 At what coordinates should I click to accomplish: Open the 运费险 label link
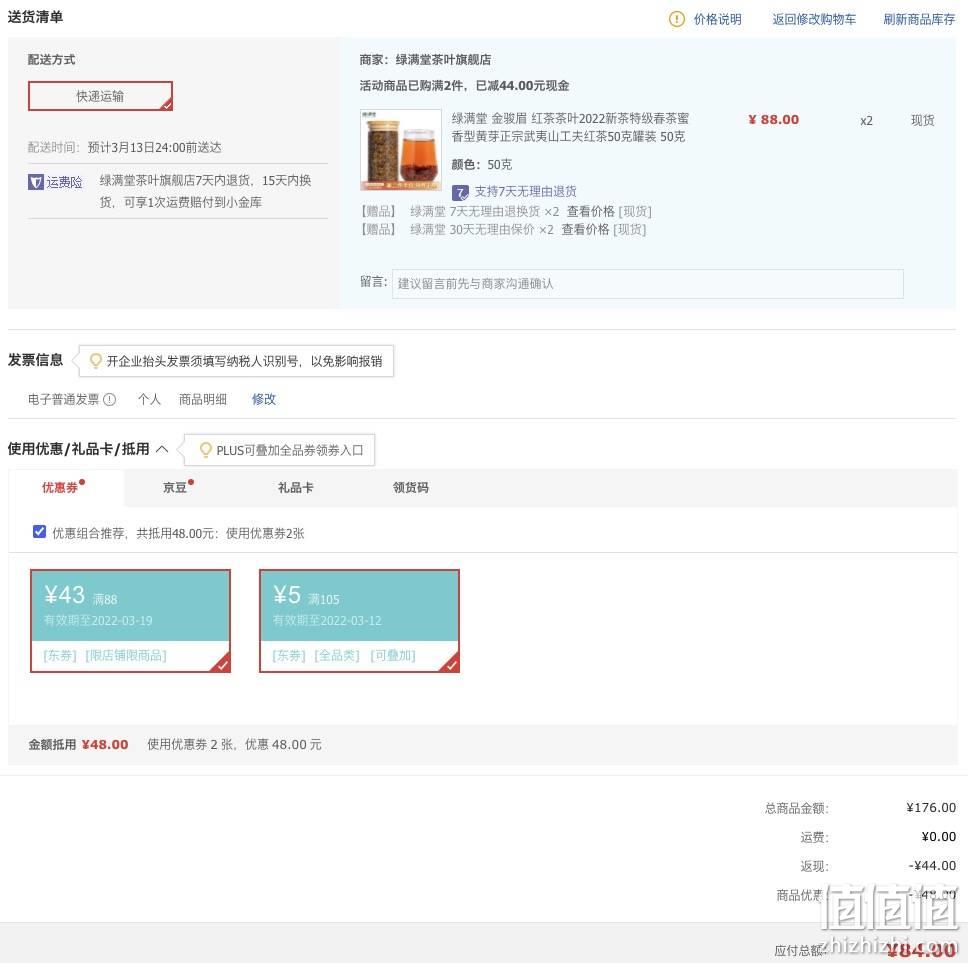(64, 182)
